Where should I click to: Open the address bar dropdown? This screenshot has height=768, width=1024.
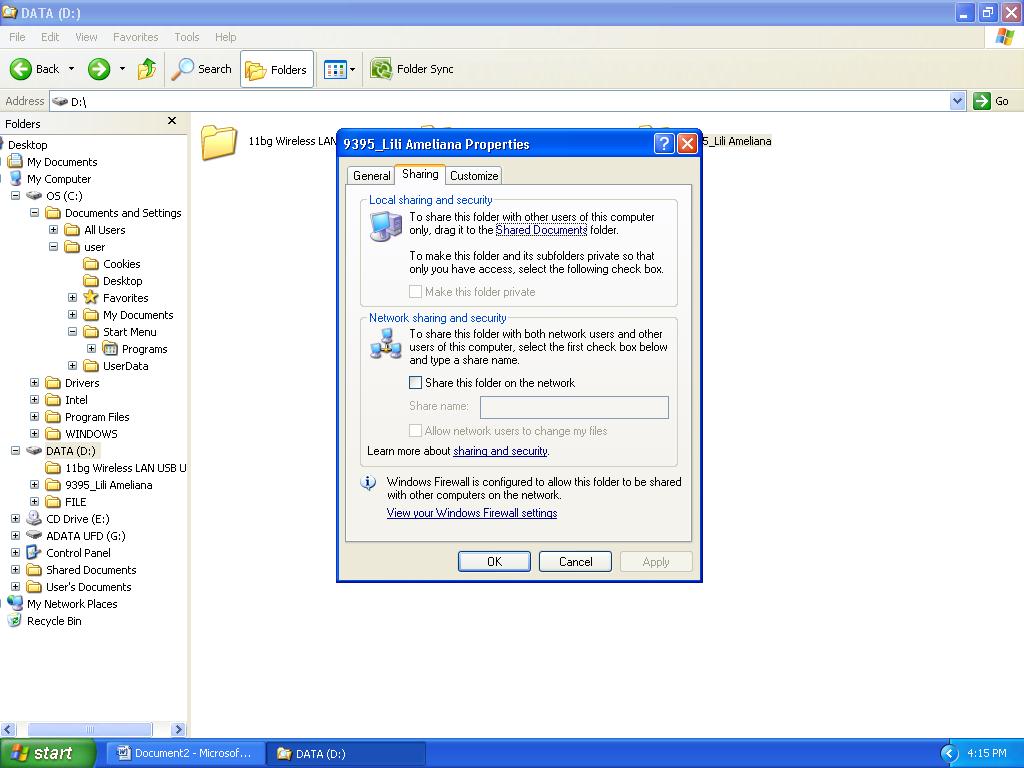[x=955, y=101]
